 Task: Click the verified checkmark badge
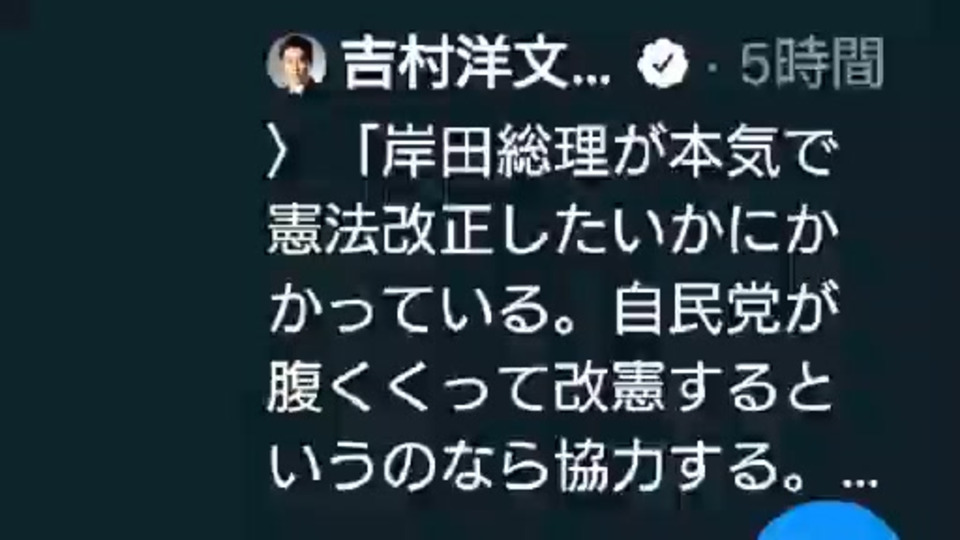point(662,64)
